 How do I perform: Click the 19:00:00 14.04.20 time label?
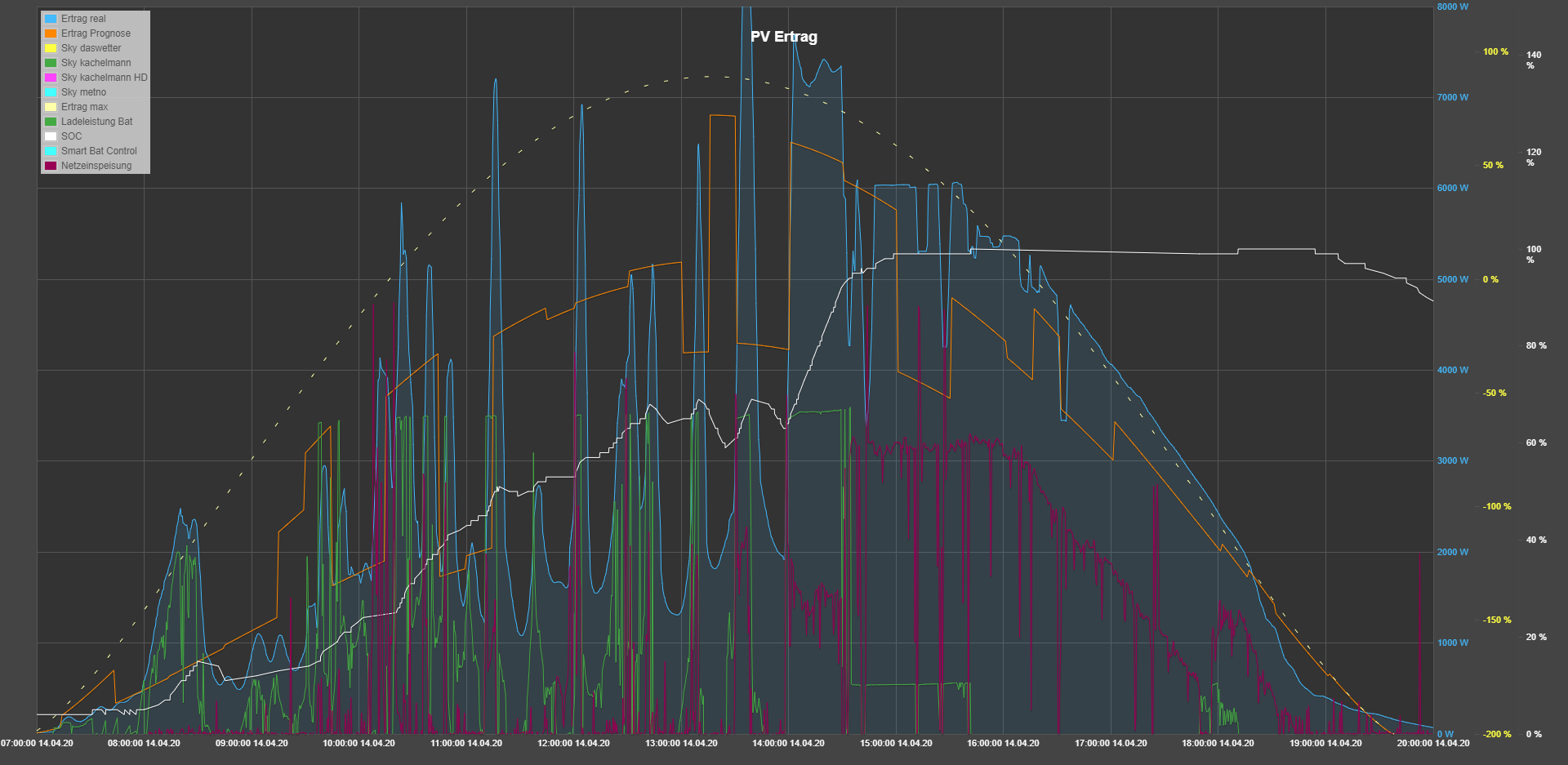(1325, 743)
